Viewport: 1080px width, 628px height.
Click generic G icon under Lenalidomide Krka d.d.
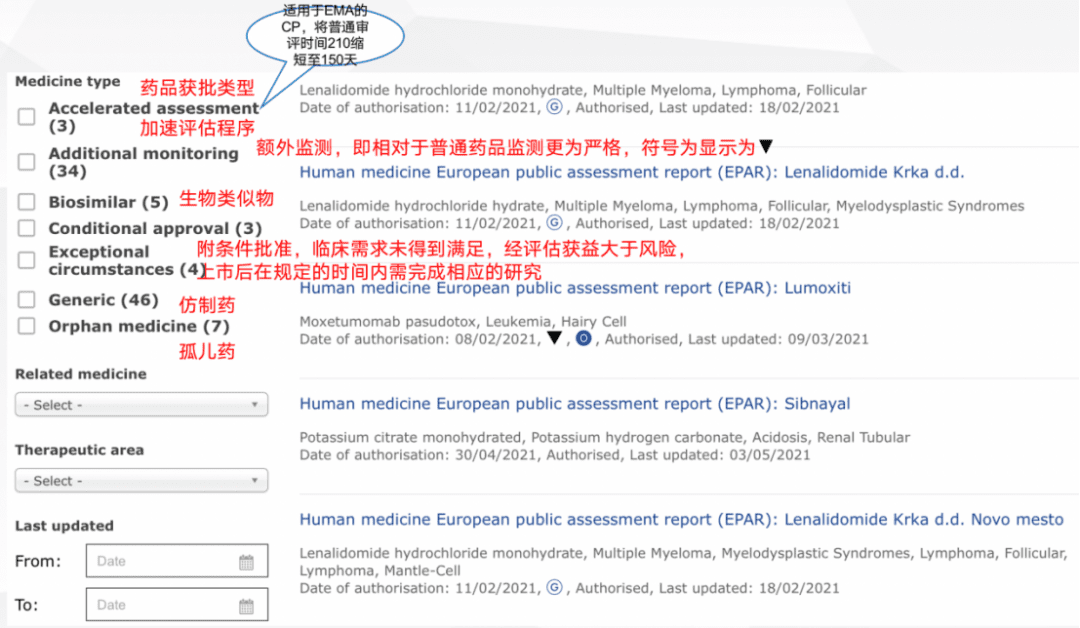pyautogui.click(x=554, y=222)
